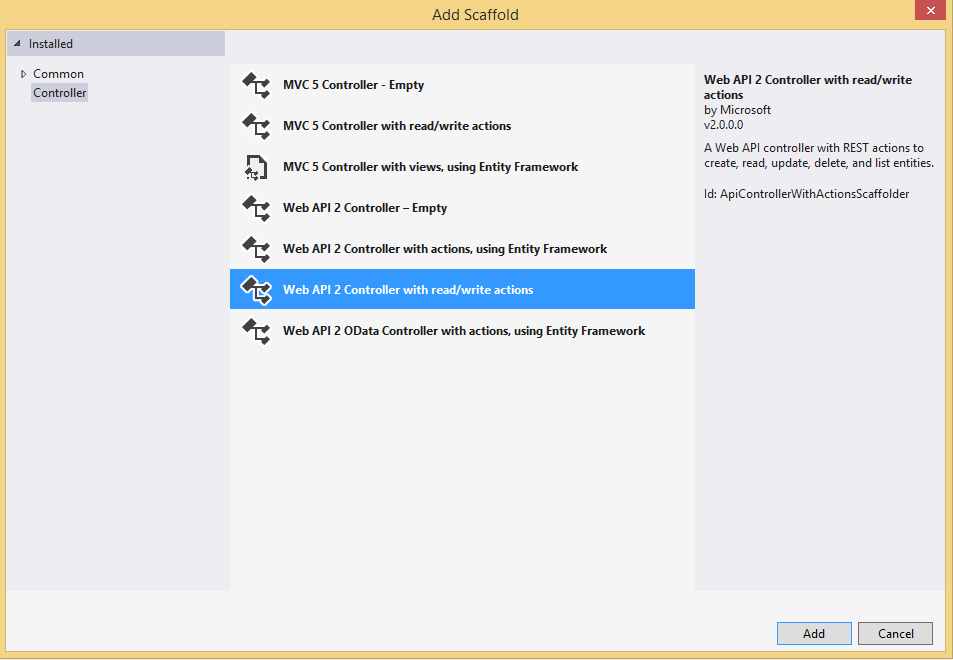Click the Cancel button
953x660 pixels.
(895, 633)
